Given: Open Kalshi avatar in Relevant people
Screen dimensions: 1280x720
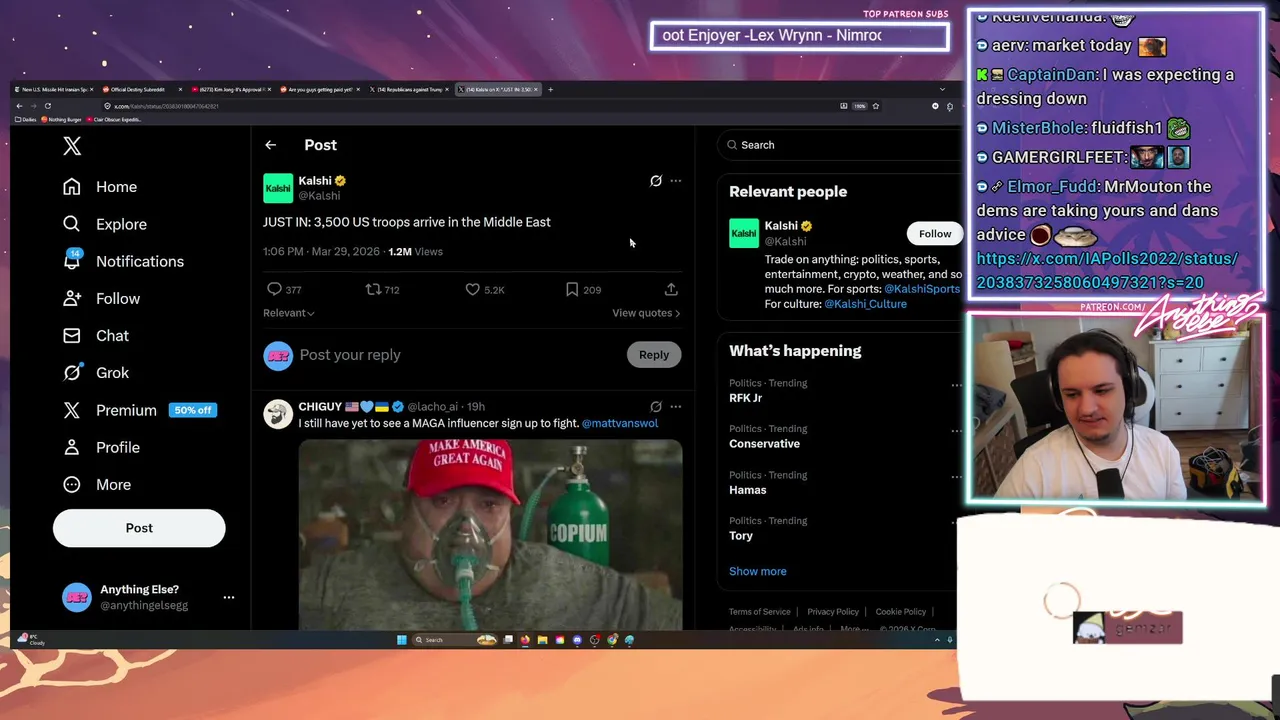Looking at the screenshot, I should click(744, 233).
